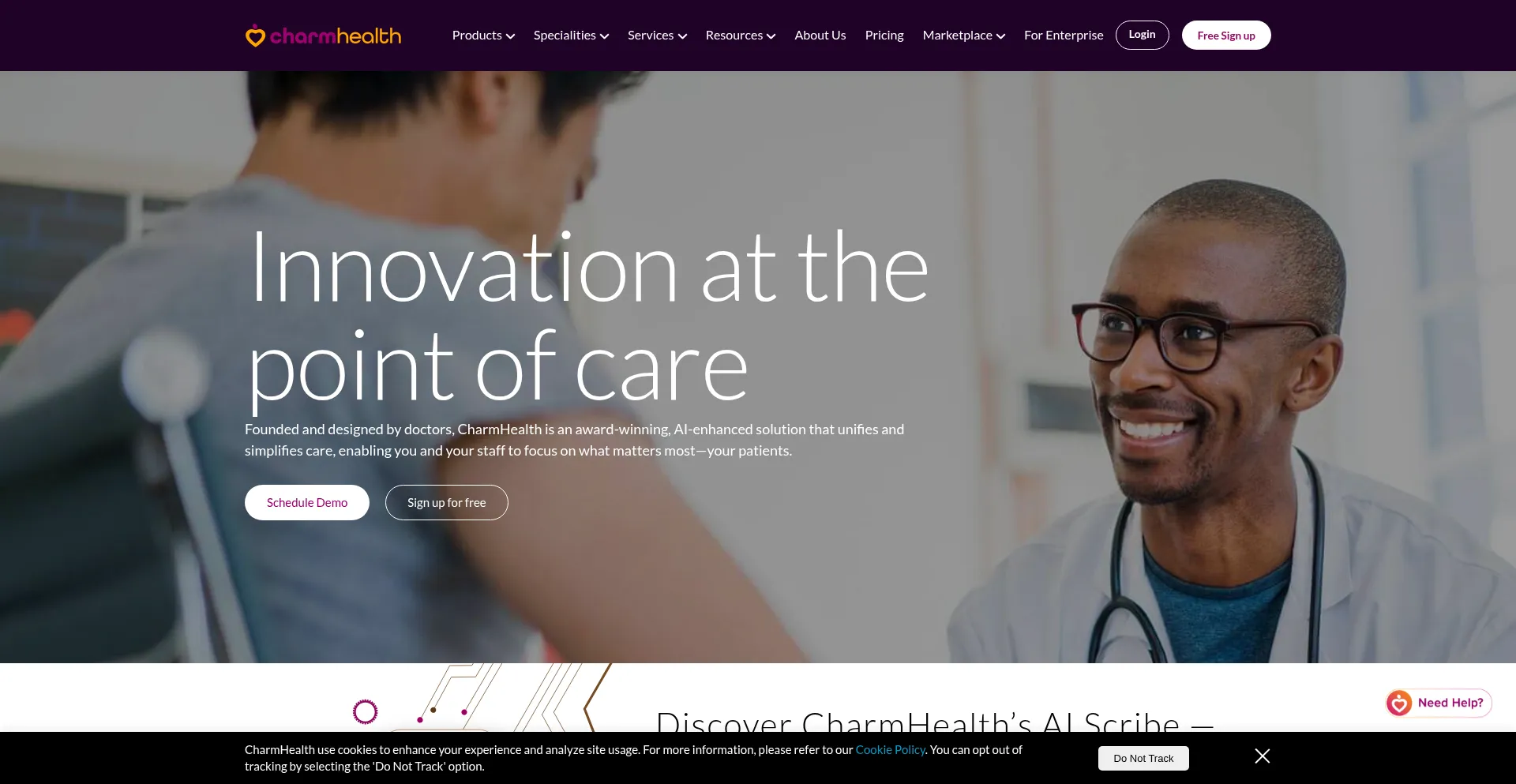
Task: Click the purple circle graphic below the hero
Action: [x=365, y=712]
